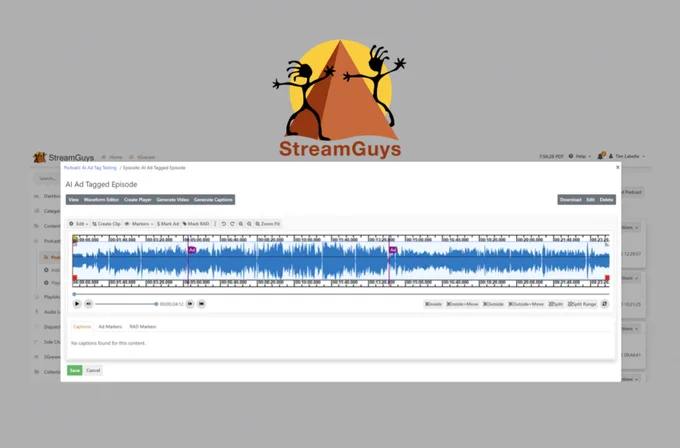Select the View menu item
Viewport: 680px width, 448px height.
[x=74, y=199]
